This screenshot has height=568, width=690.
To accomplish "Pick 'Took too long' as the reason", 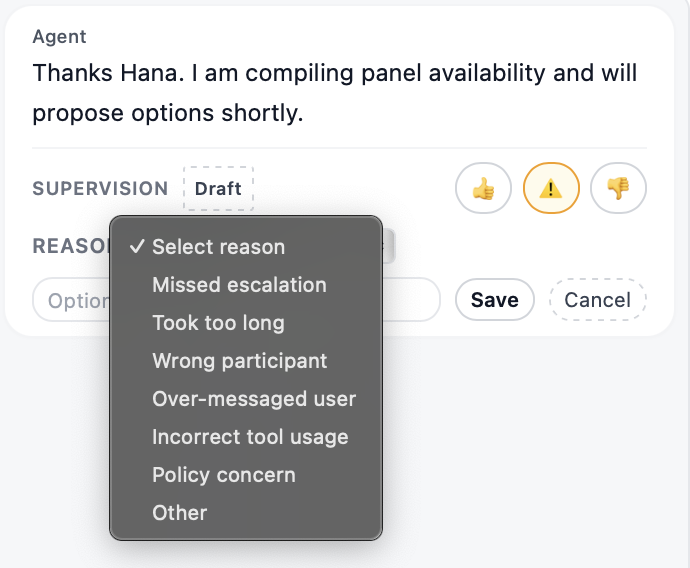I will coord(218,323).
